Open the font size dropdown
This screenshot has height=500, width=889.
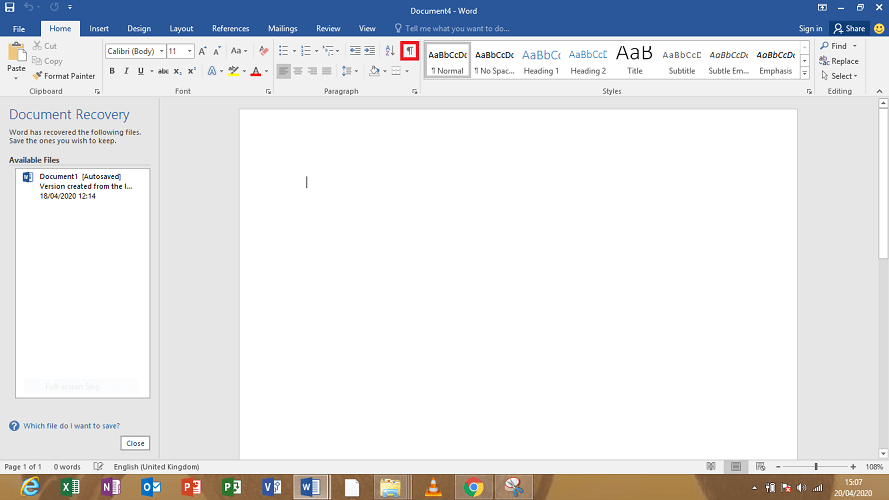(189, 51)
